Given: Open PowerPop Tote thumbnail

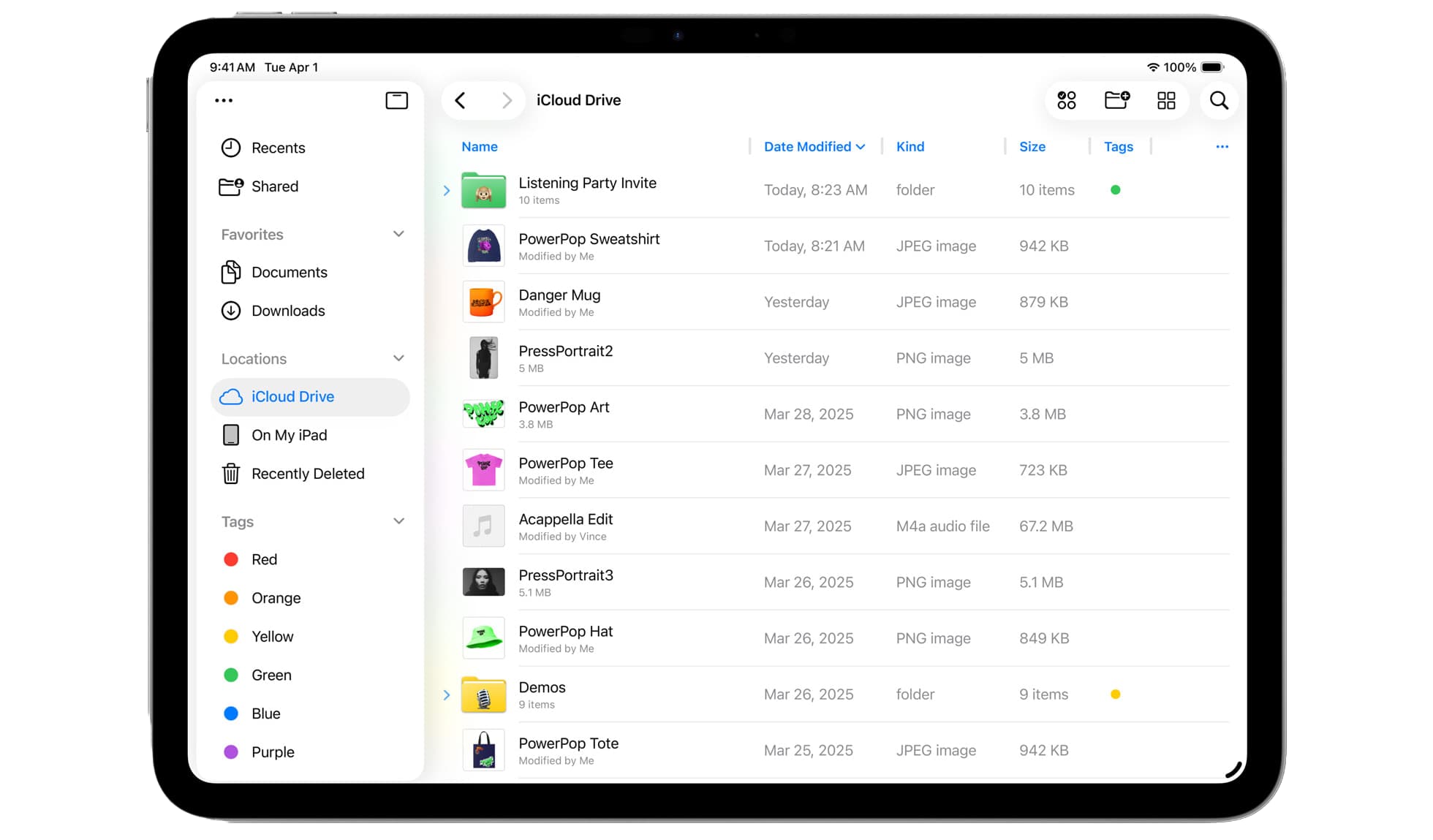Looking at the screenshot, I should (x=483, y=750).
